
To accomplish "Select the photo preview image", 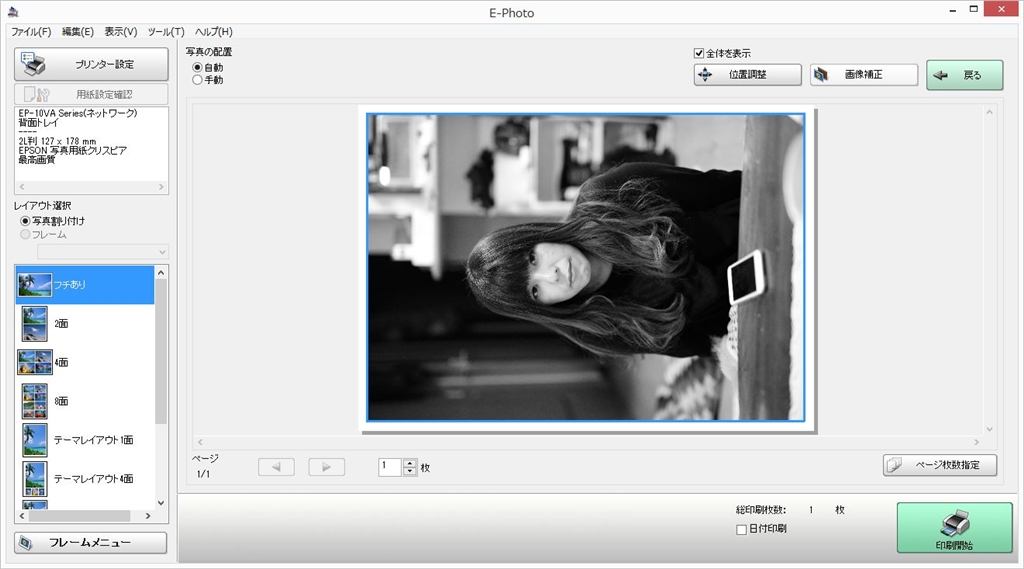I will 586,267.
